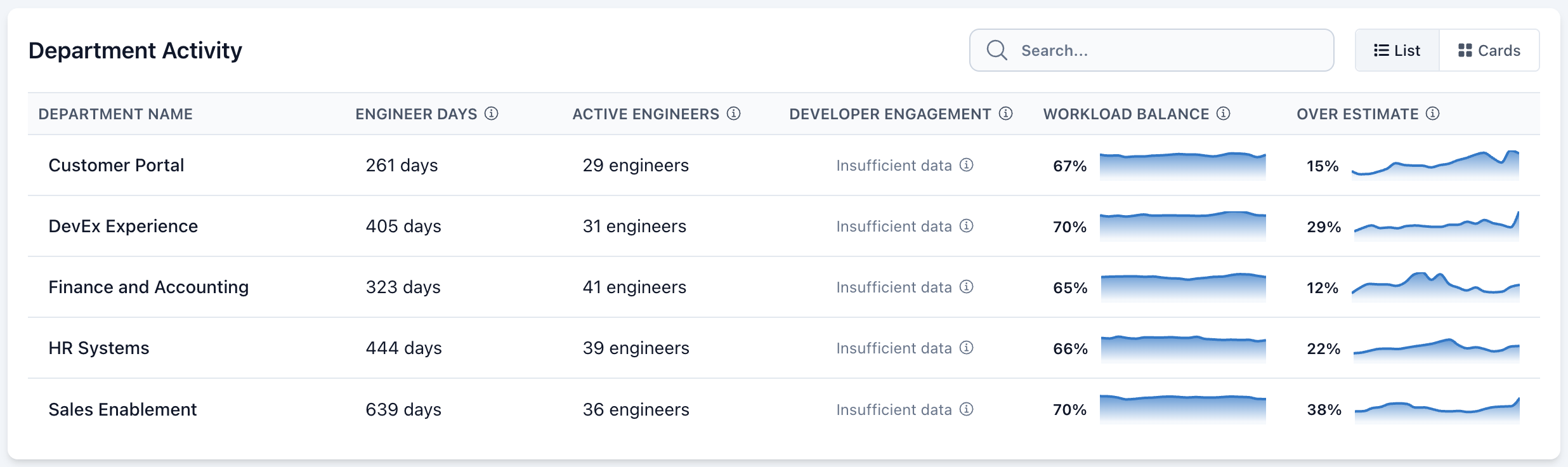Viewport: 1568px width, 467px height.
Task: Open the DevEx Experience department
Action: (x=123, y=227)
